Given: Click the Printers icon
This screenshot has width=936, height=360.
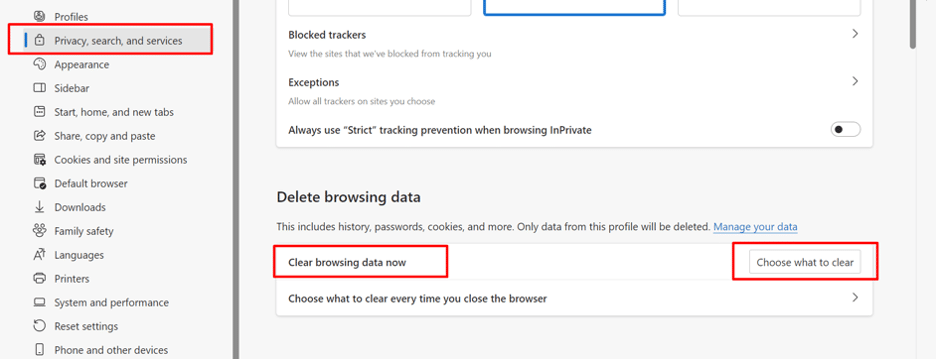Looking at the screenshot, I should 39,279.
